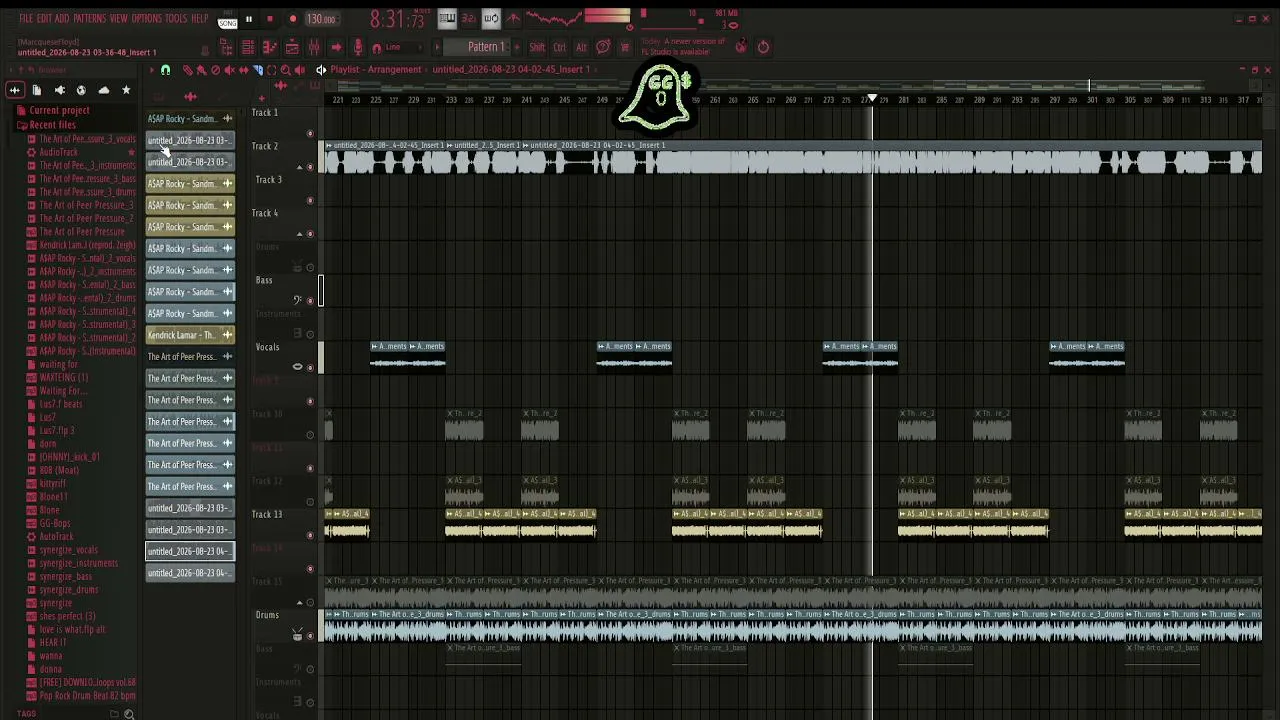Click the typing keyboard piano icon
The height and width of the screenshot is (720, 1280).
[447, 18]
